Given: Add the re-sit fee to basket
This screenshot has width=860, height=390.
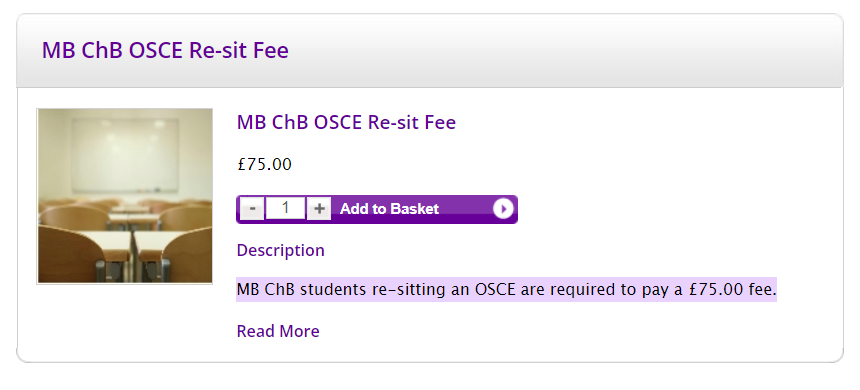Looking at the screenshot, I should 389,209.
